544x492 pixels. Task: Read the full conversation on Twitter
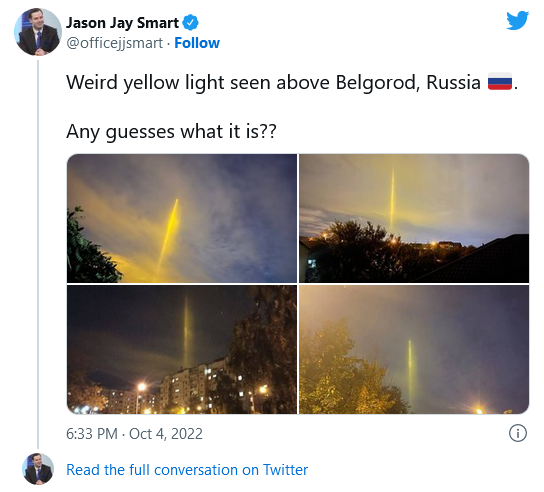click(x=187, y=470)
